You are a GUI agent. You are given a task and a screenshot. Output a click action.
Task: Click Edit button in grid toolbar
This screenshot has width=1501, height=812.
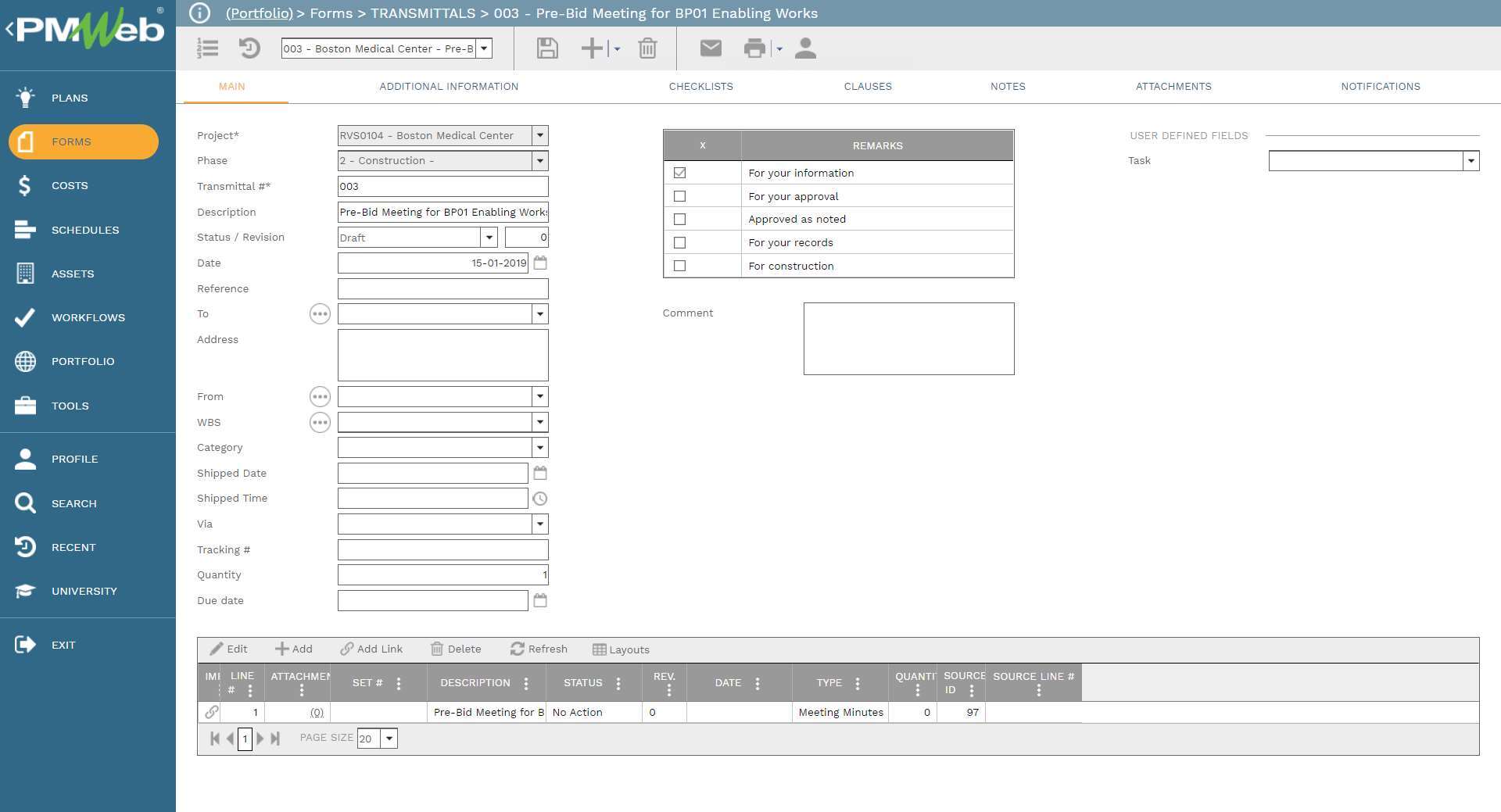228,649
